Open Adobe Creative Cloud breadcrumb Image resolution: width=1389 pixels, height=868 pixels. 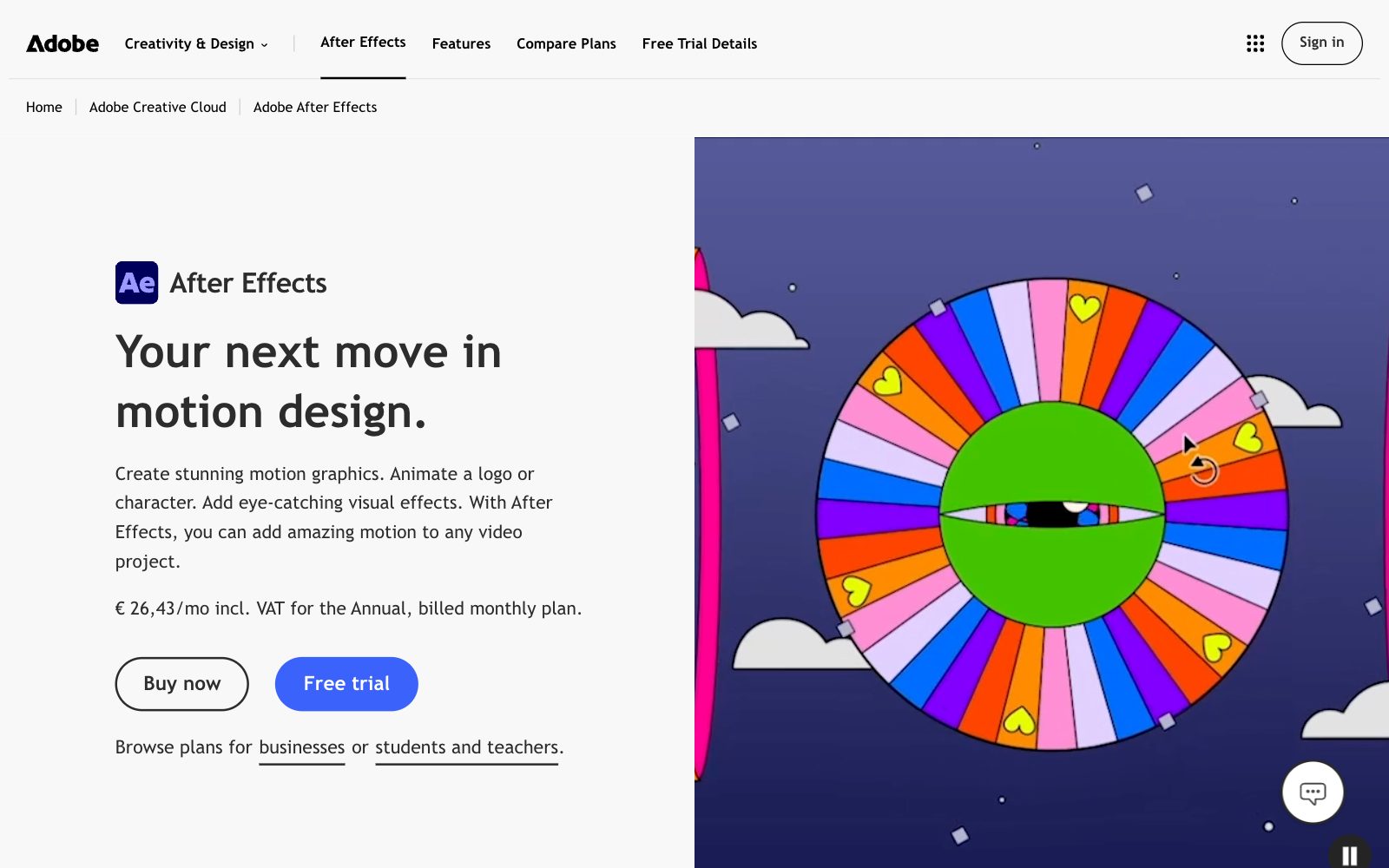[x=158, y=107]
